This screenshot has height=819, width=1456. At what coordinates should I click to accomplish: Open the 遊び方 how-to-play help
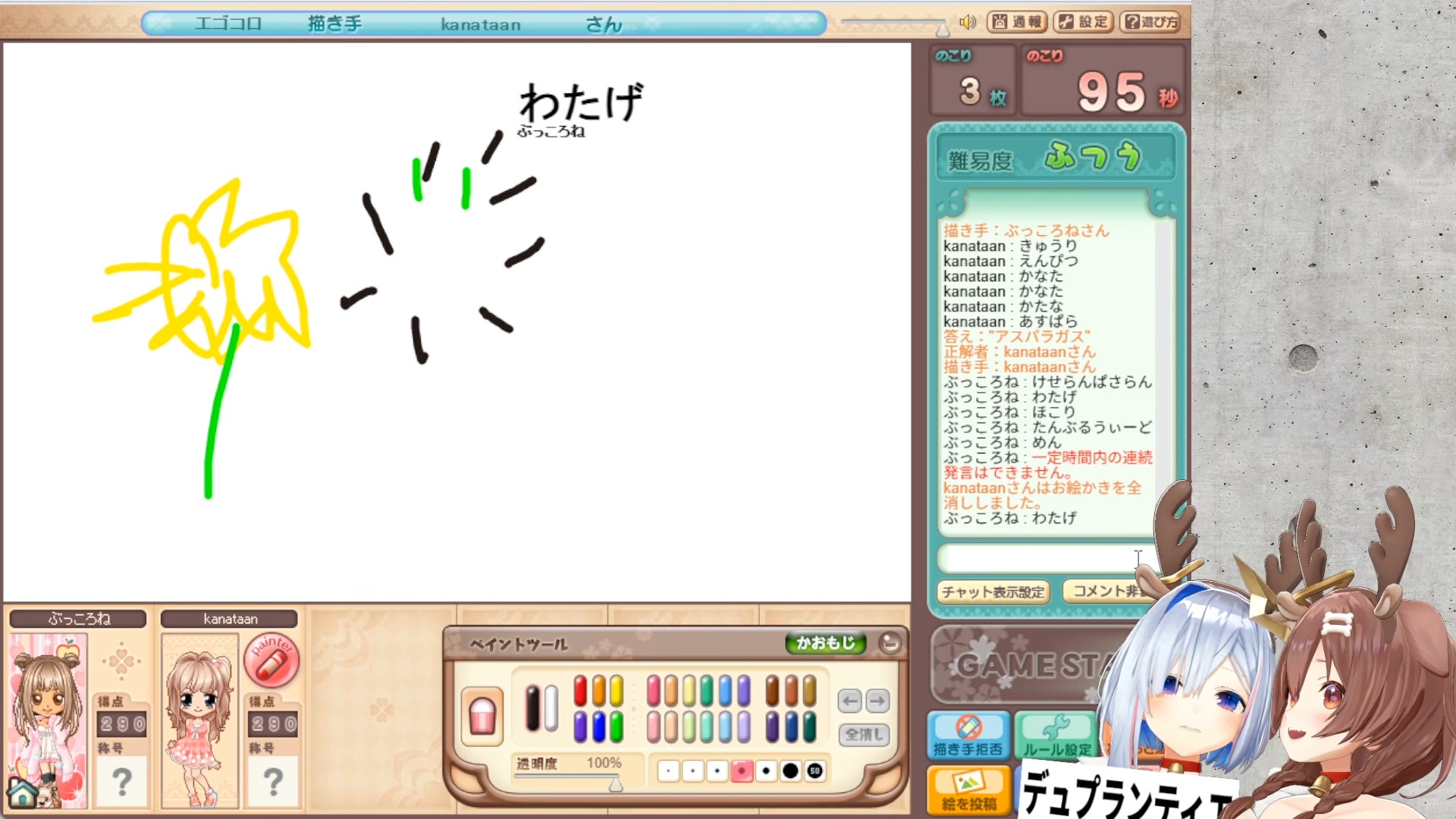pos(1150,22)
